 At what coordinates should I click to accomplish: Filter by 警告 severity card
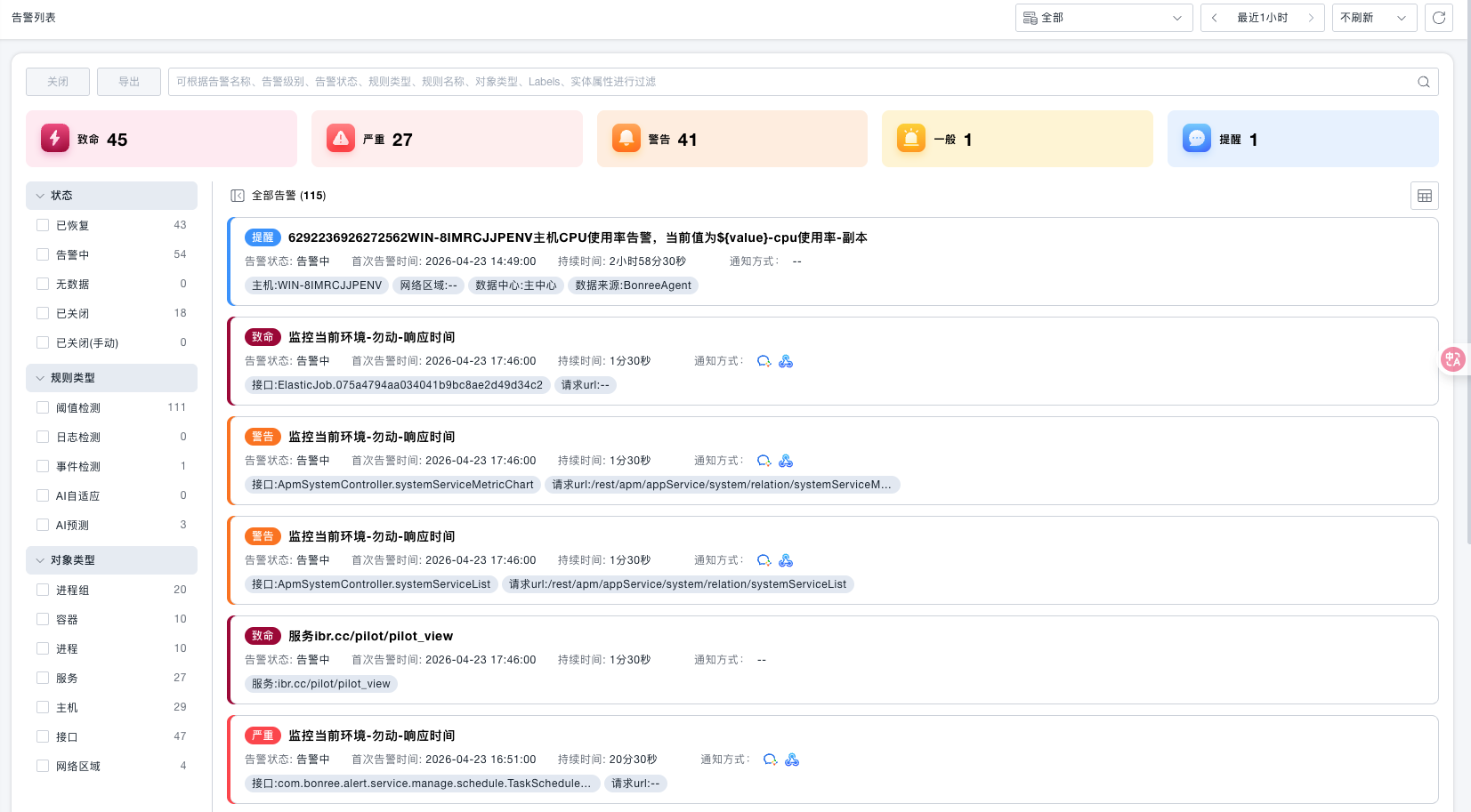click(x=732, y=139)
